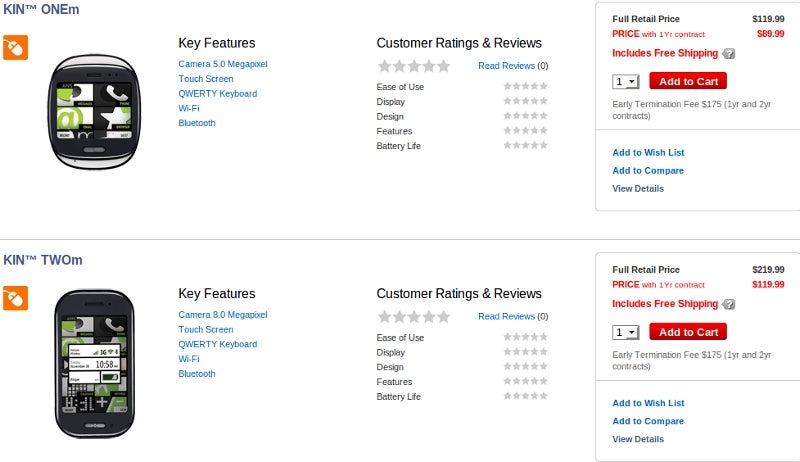Open the free shipping help icon for KIN ONEm

(729, 54)
